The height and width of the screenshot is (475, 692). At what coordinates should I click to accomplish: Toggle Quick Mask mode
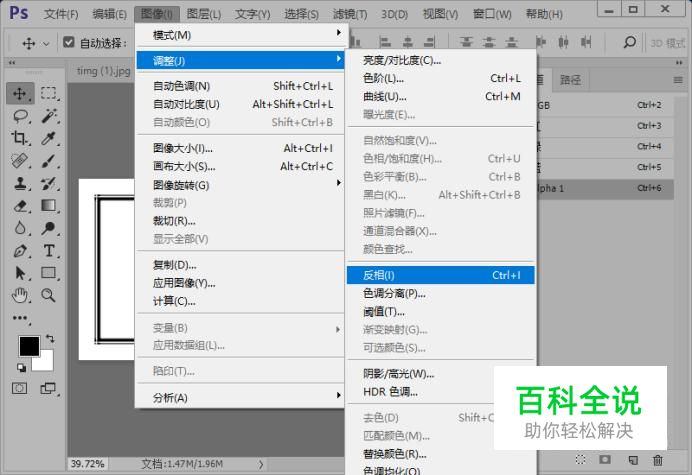tap(19, 388)
